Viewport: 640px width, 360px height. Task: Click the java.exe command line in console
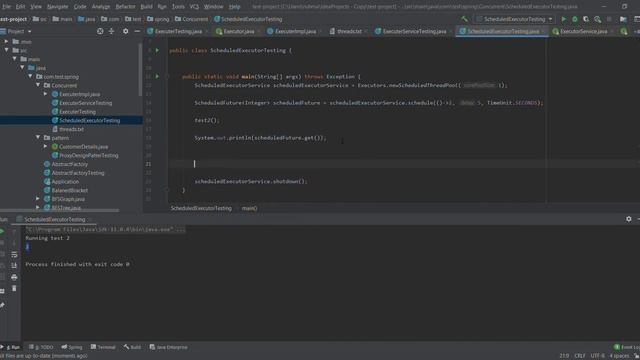(x=105, y=229)
